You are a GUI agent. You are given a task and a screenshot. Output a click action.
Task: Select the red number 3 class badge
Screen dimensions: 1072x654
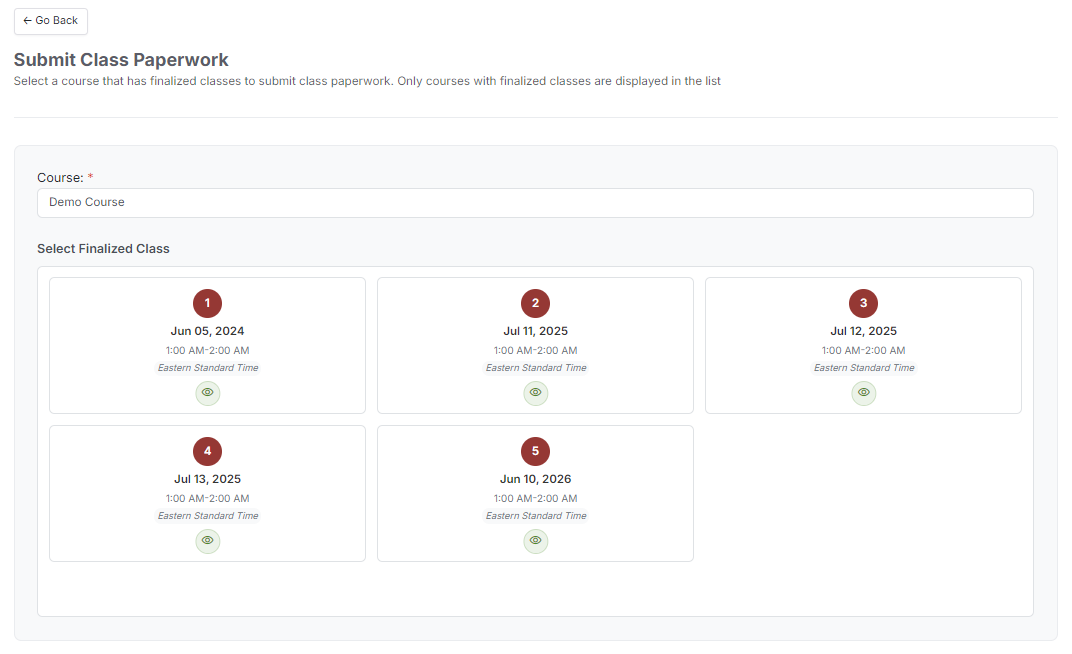tap(863, 303)
